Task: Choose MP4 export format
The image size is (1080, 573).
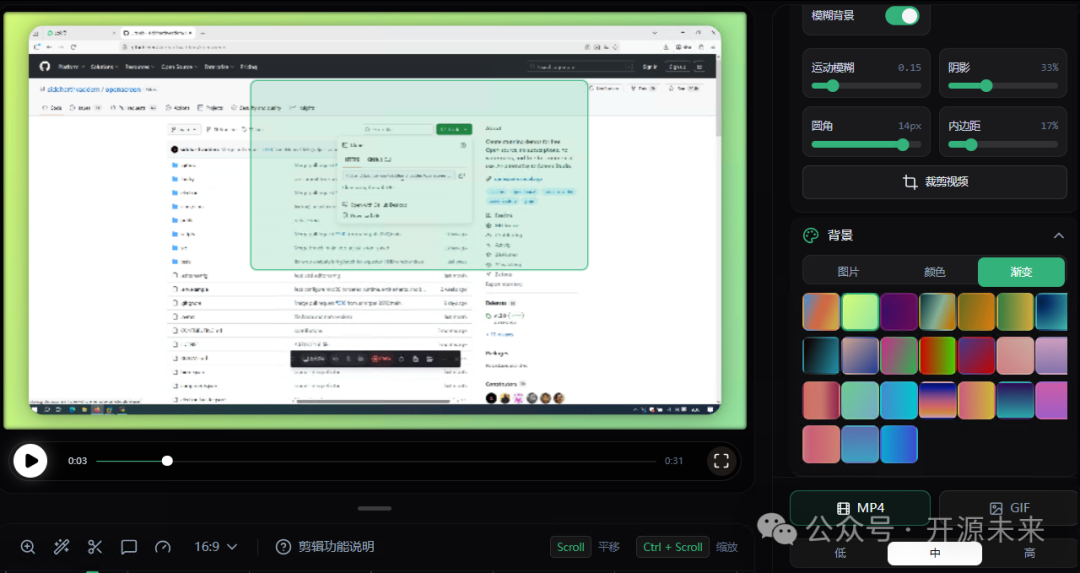Action: 860,508
